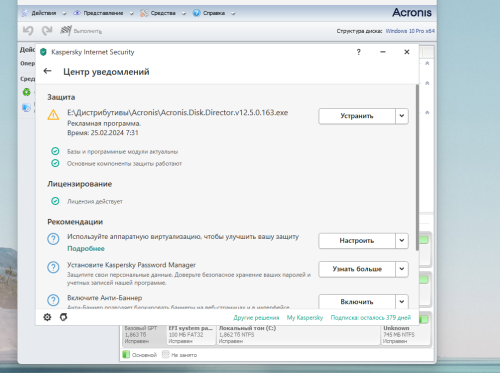
Task: Click the Не занято legend swatch in Acronis
Action: (x=165, y=354)
